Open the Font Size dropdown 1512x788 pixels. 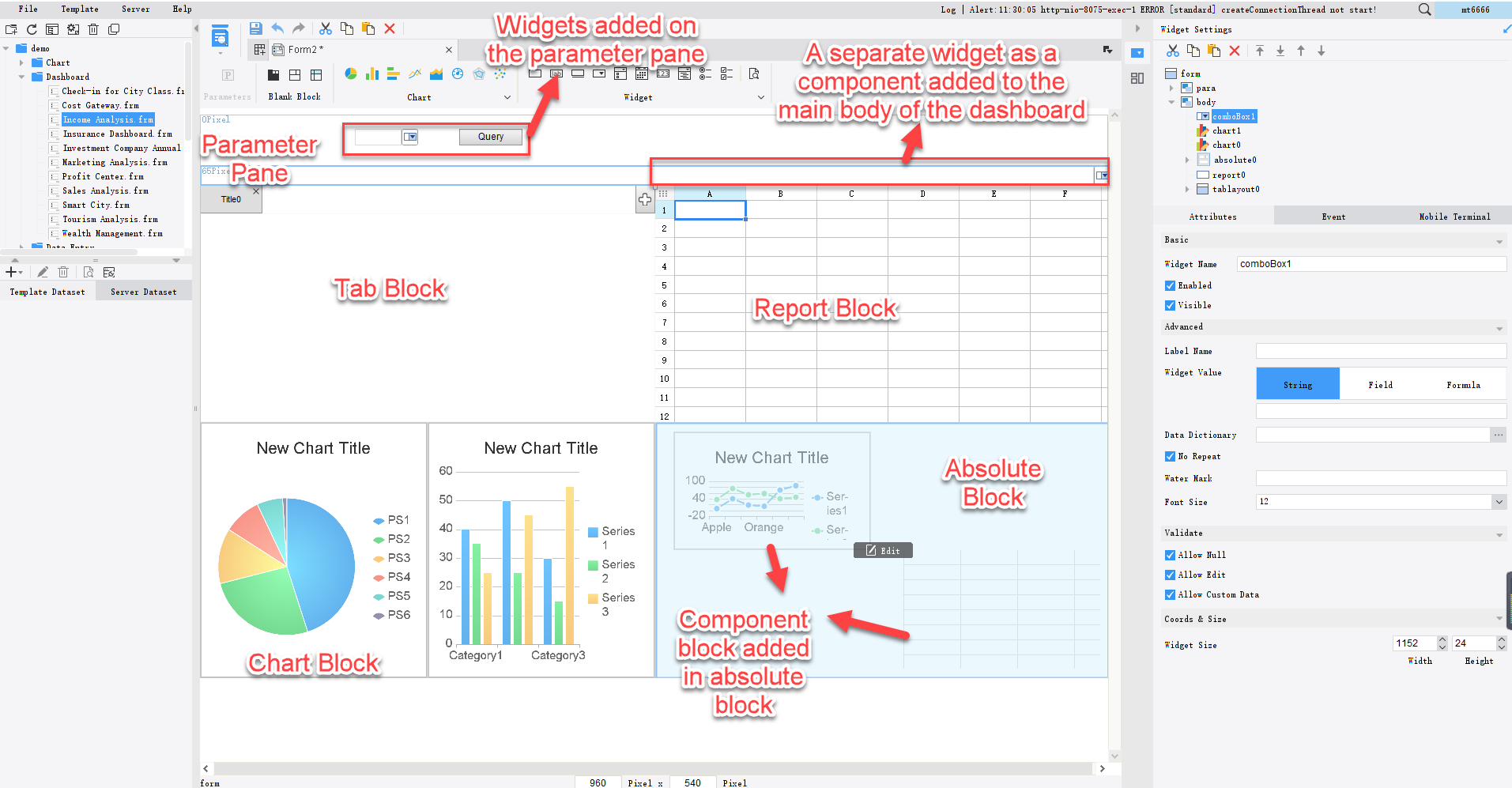[1499, 501]
